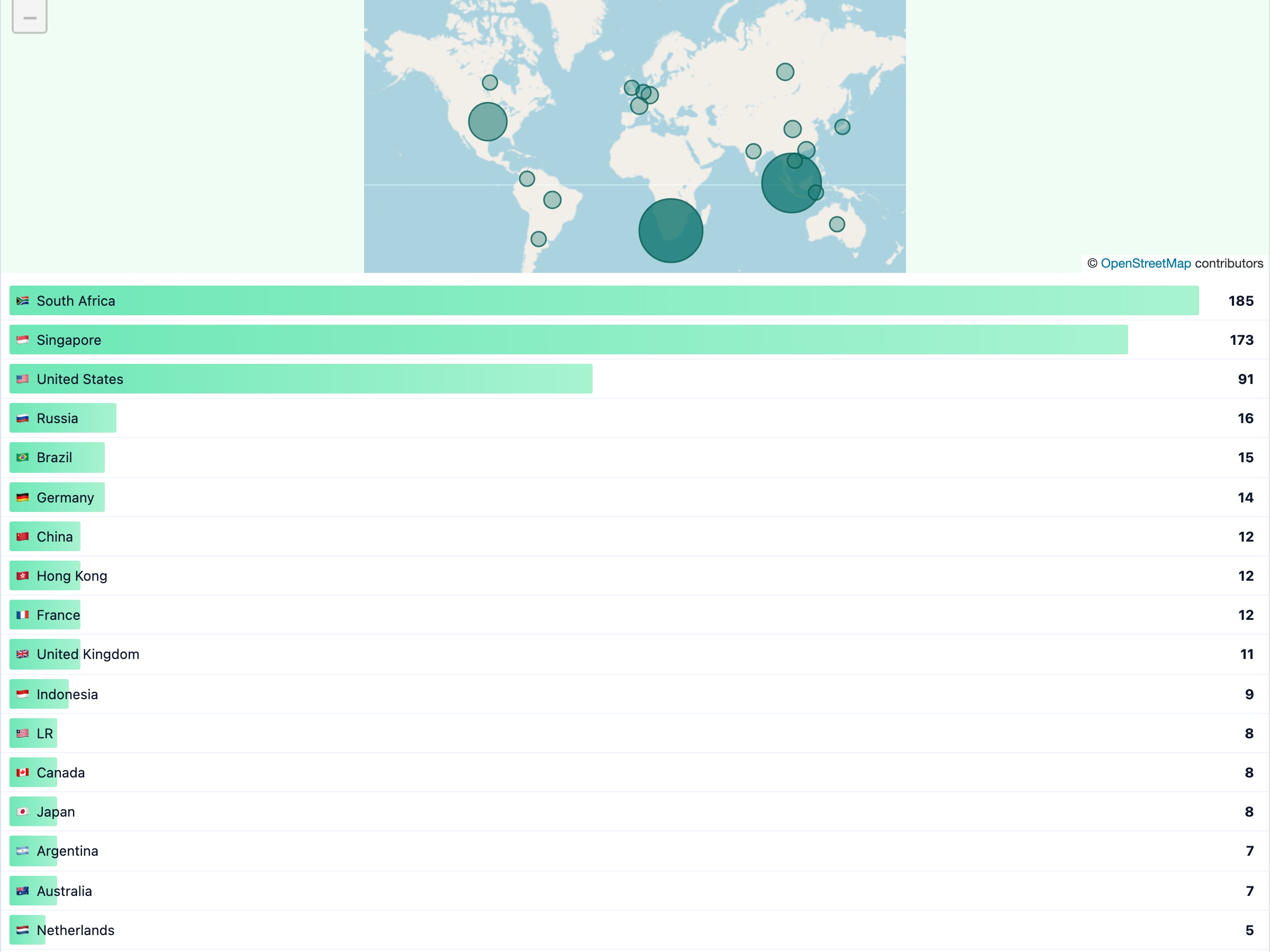Click the map zoom out minus button
1270x952 pixels.
pos(29,17)
